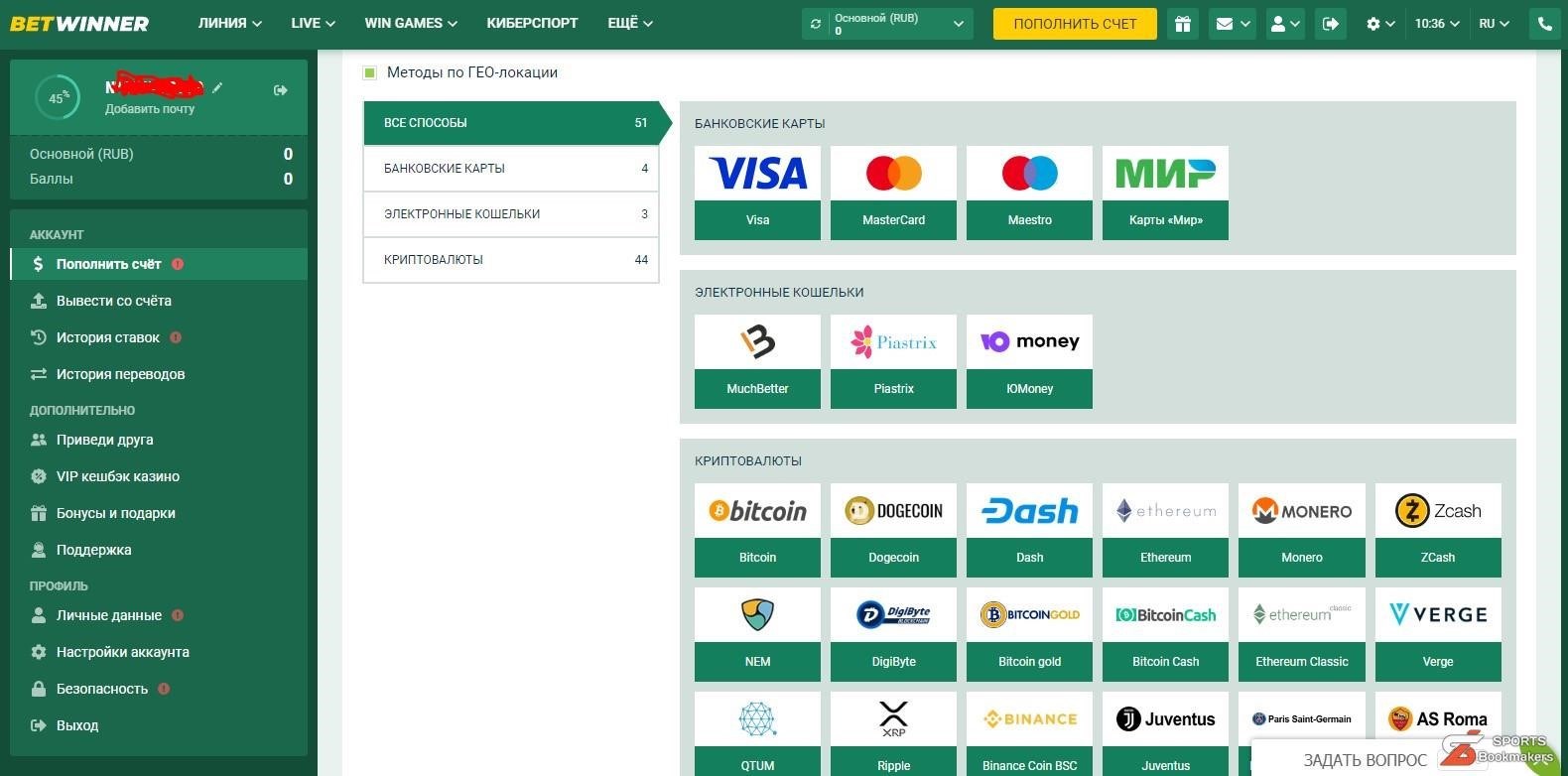The width and height of the screenshot is (1568, 776).
Task: Pick Dogecoin cryptocurrency deposit
Action: tap(893, 530)
